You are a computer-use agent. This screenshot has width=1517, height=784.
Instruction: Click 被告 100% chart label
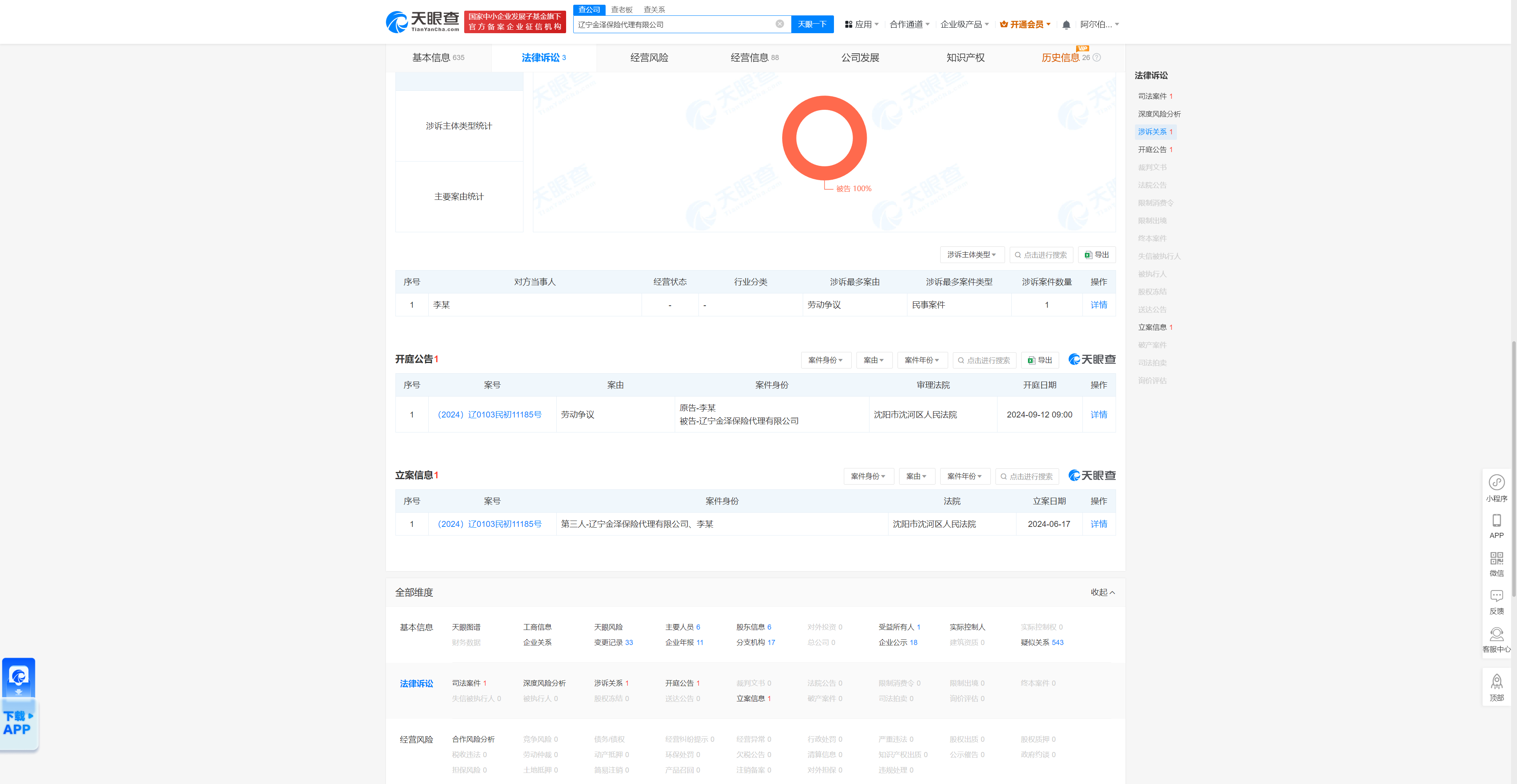[x=853, y=188]
